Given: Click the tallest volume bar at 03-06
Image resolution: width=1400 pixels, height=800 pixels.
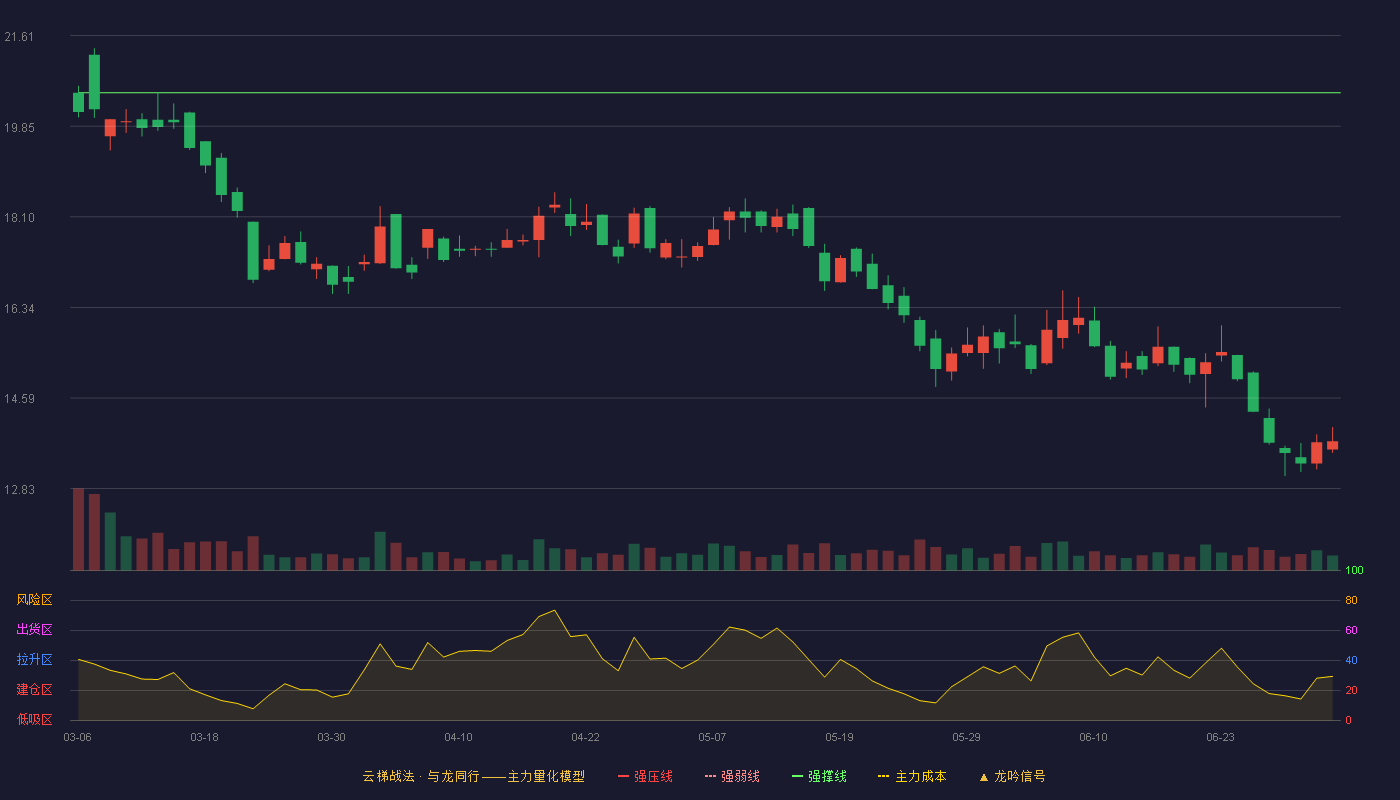Looking at the screenshot, I should (x=78, y=529).
